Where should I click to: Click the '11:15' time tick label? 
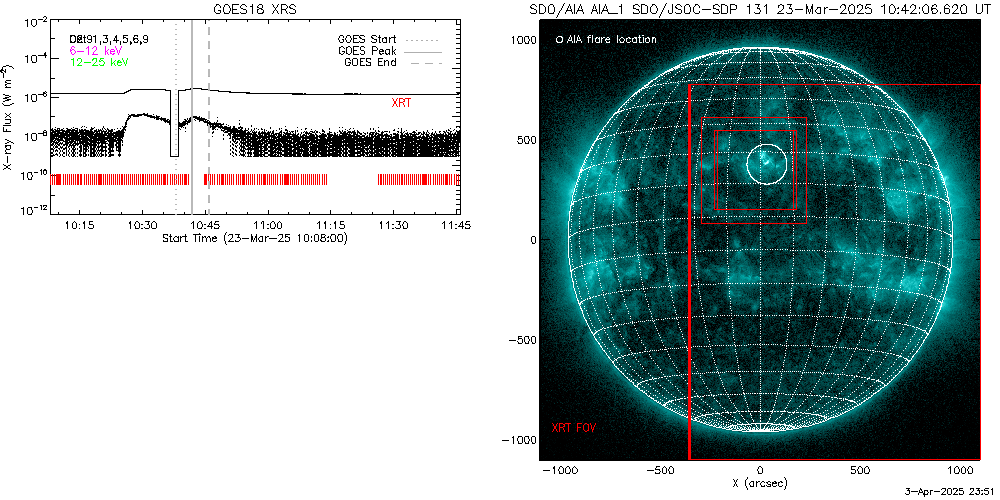click(x=332, y=226)
